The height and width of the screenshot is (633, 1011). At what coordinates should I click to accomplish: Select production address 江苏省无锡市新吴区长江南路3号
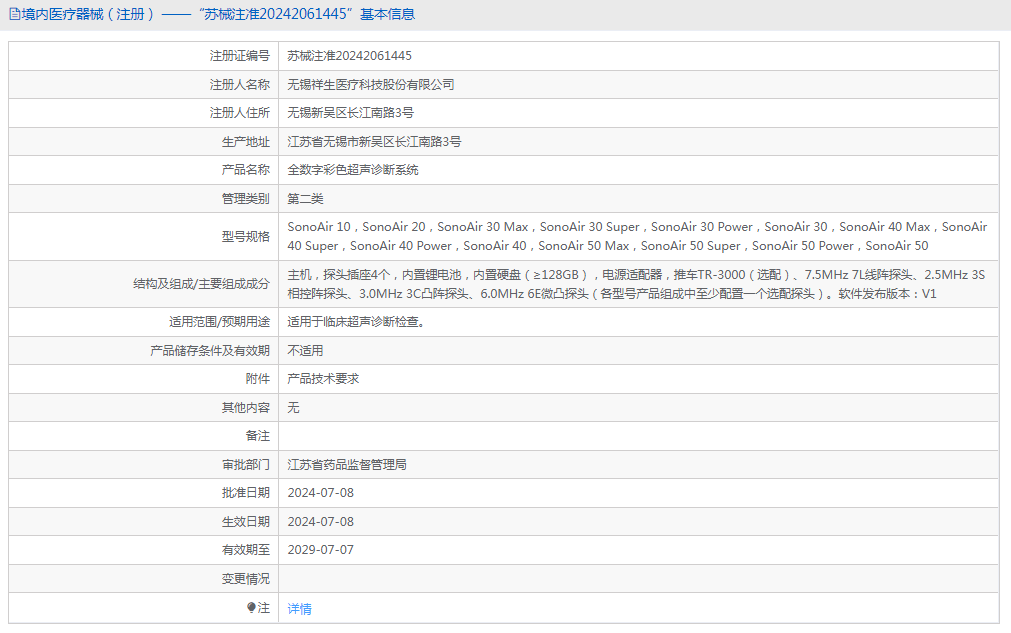[x=374, y=142]
